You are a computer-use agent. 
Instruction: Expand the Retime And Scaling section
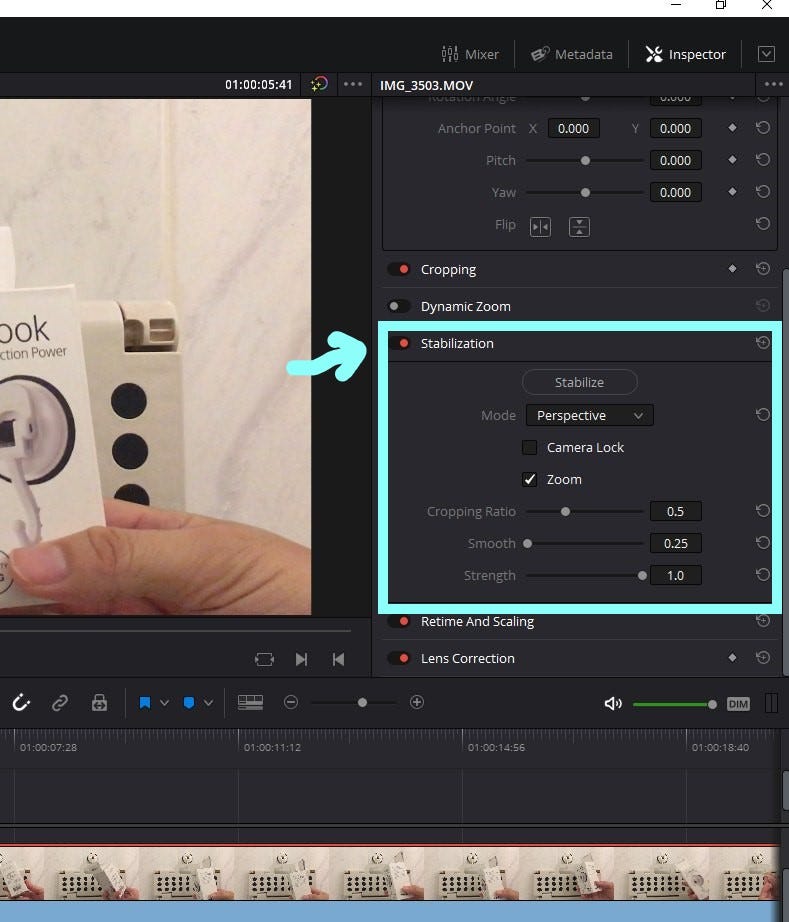coord(477,622)
